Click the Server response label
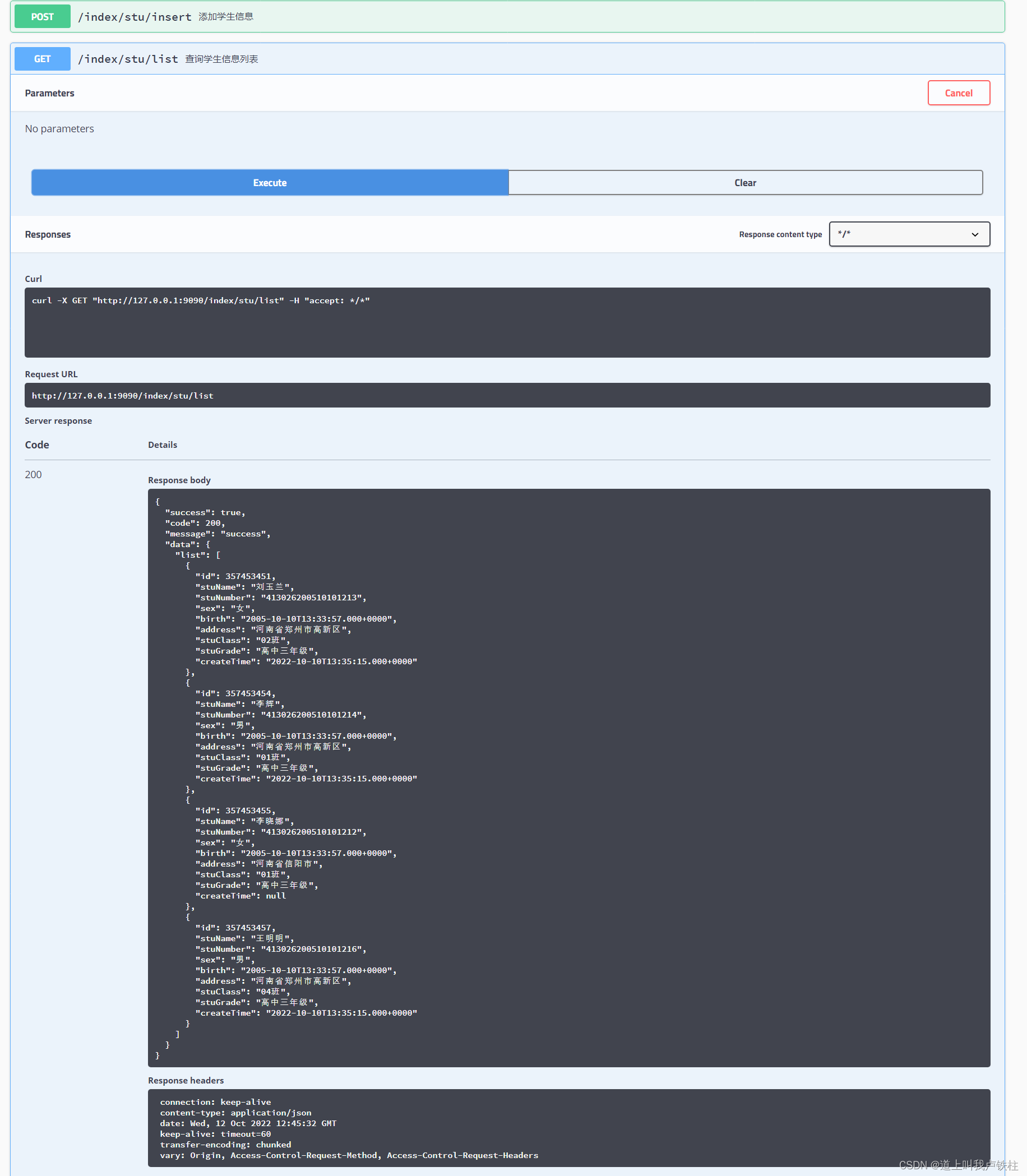The image size is (1027, 1176). [x=58, y=420]
